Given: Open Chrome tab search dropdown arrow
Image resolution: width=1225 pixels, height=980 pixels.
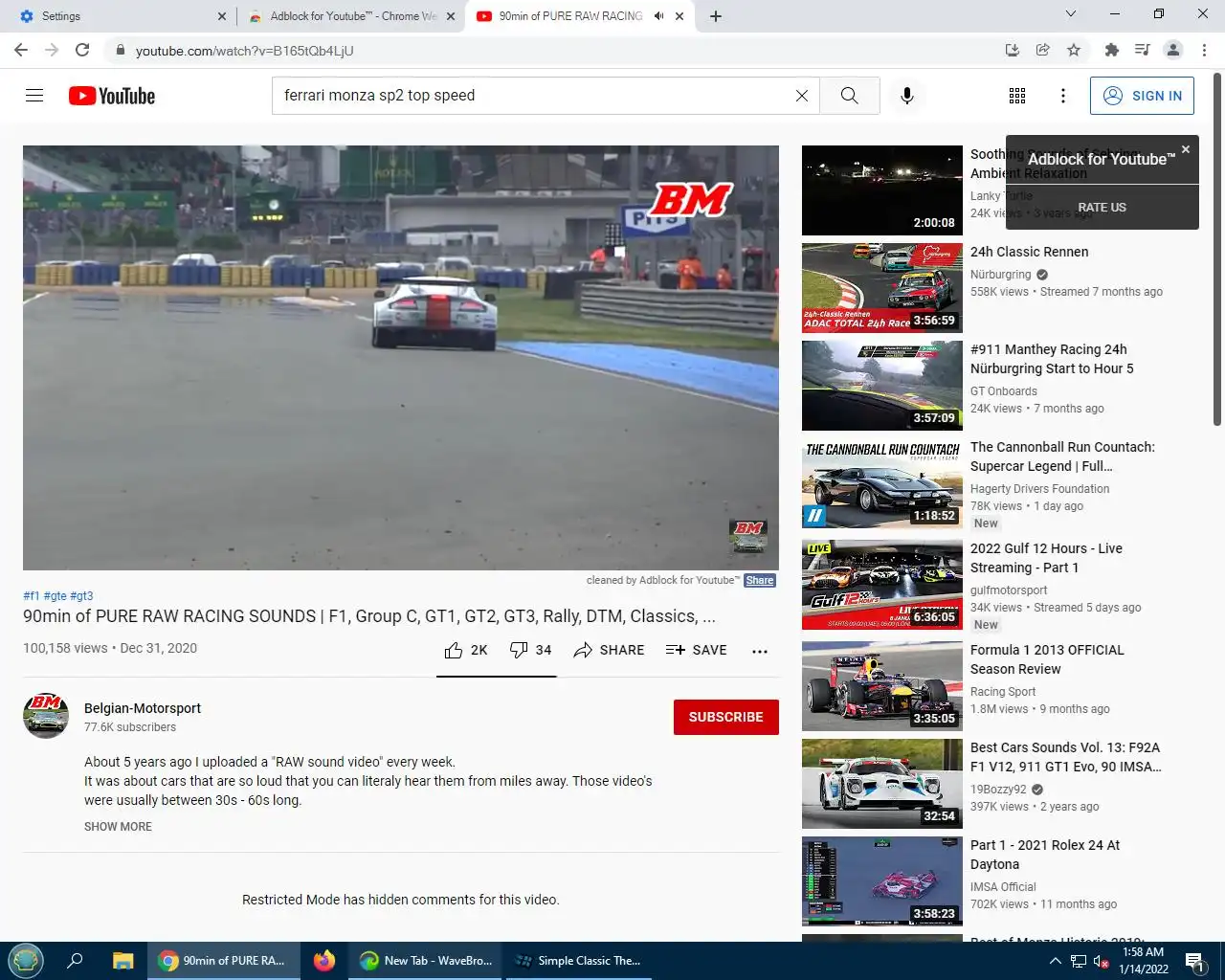Looking at the screenshot, I should click(1071, 13).
